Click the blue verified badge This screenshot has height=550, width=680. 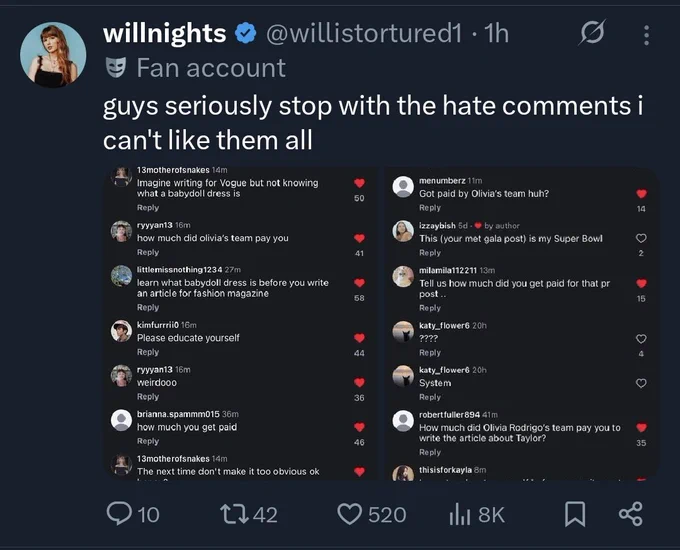(245, 33)
